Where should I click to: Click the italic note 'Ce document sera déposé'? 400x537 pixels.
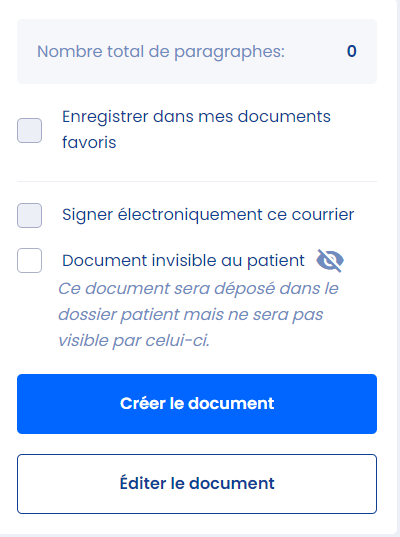click(x=167, y=289)
